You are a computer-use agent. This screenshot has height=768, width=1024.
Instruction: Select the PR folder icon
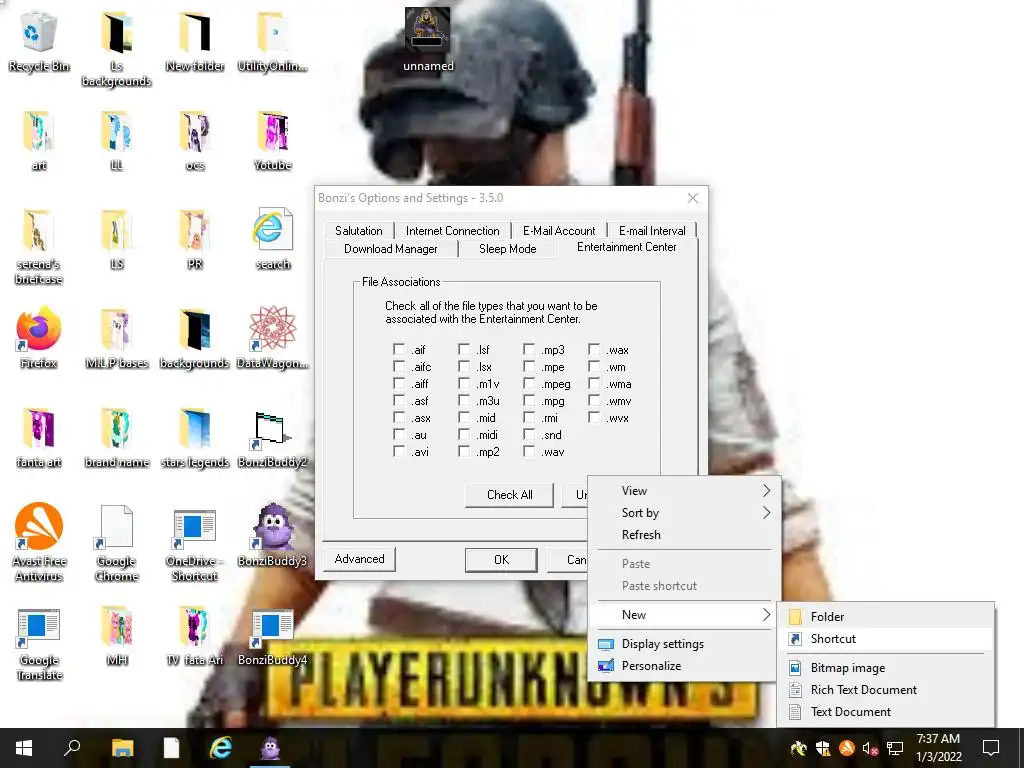point(195,240)
